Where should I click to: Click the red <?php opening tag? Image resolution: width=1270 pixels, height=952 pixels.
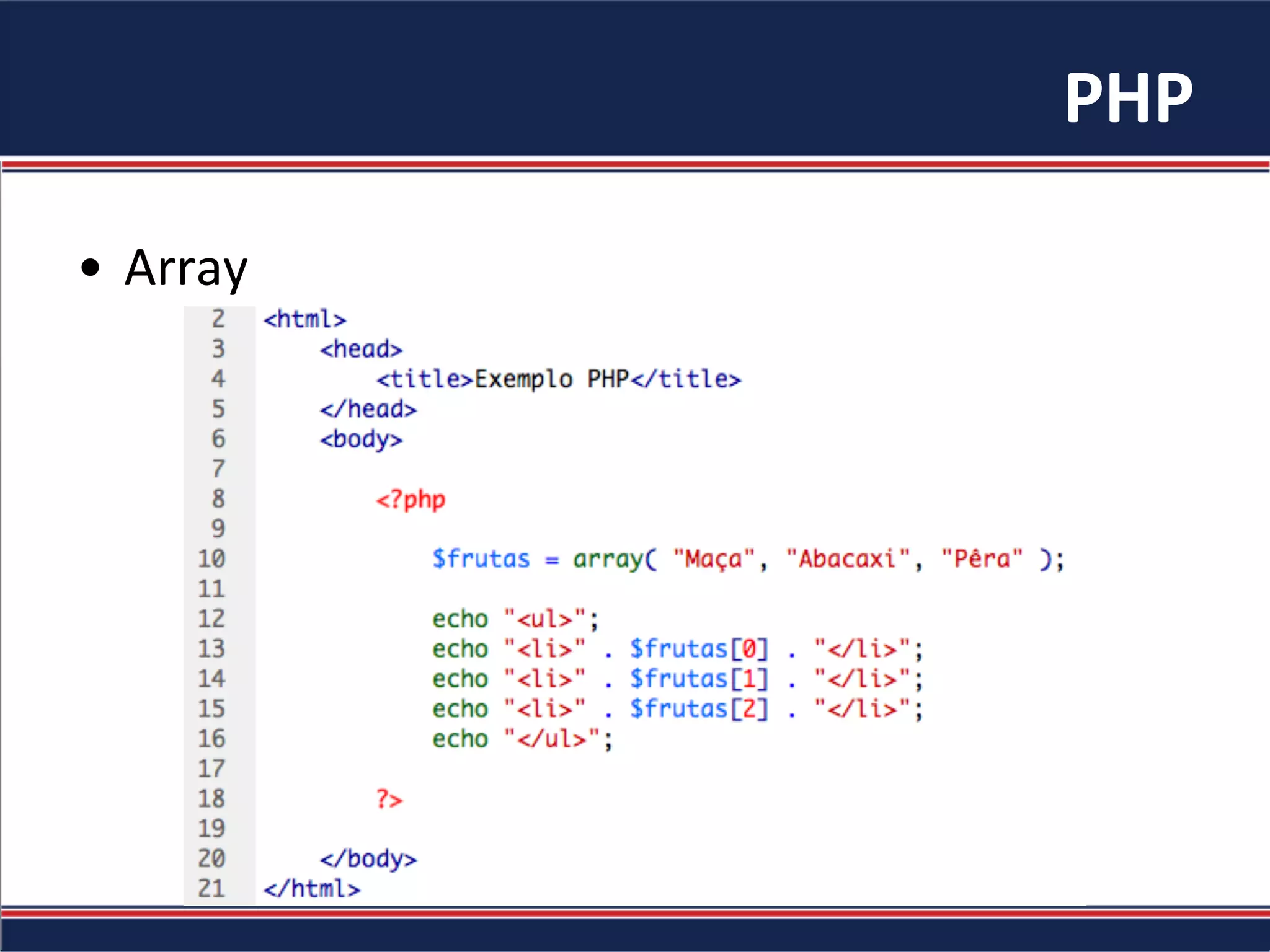coord(411,500)
